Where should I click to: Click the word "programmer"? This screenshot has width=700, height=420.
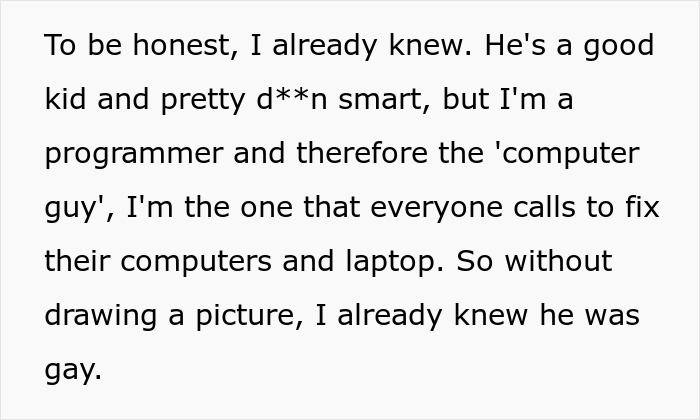pyautogui.click(x=134, y=155)
